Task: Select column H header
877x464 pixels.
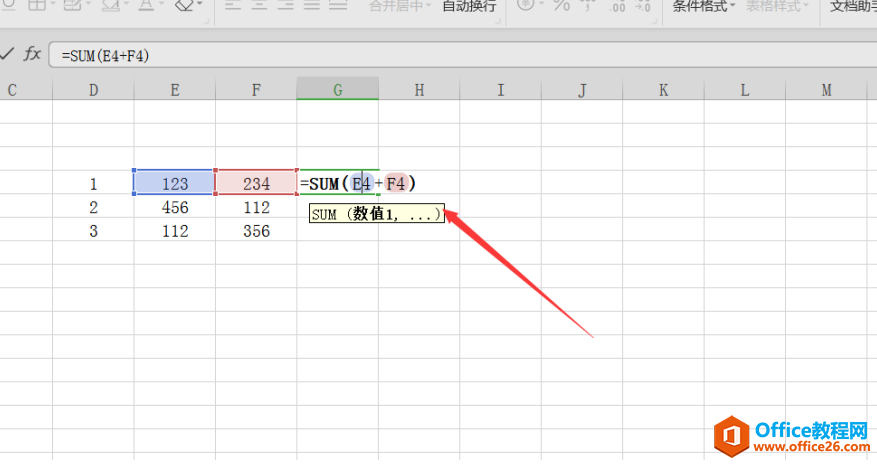Action: point(419,90)
